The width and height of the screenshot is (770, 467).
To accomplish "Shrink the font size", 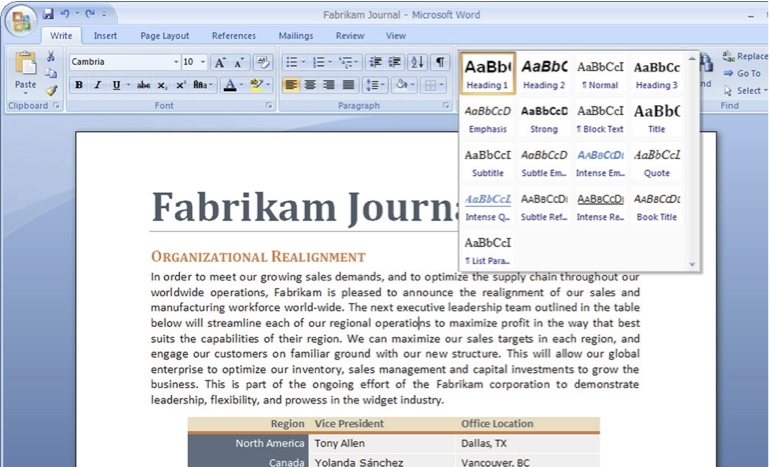I will 239,62.
